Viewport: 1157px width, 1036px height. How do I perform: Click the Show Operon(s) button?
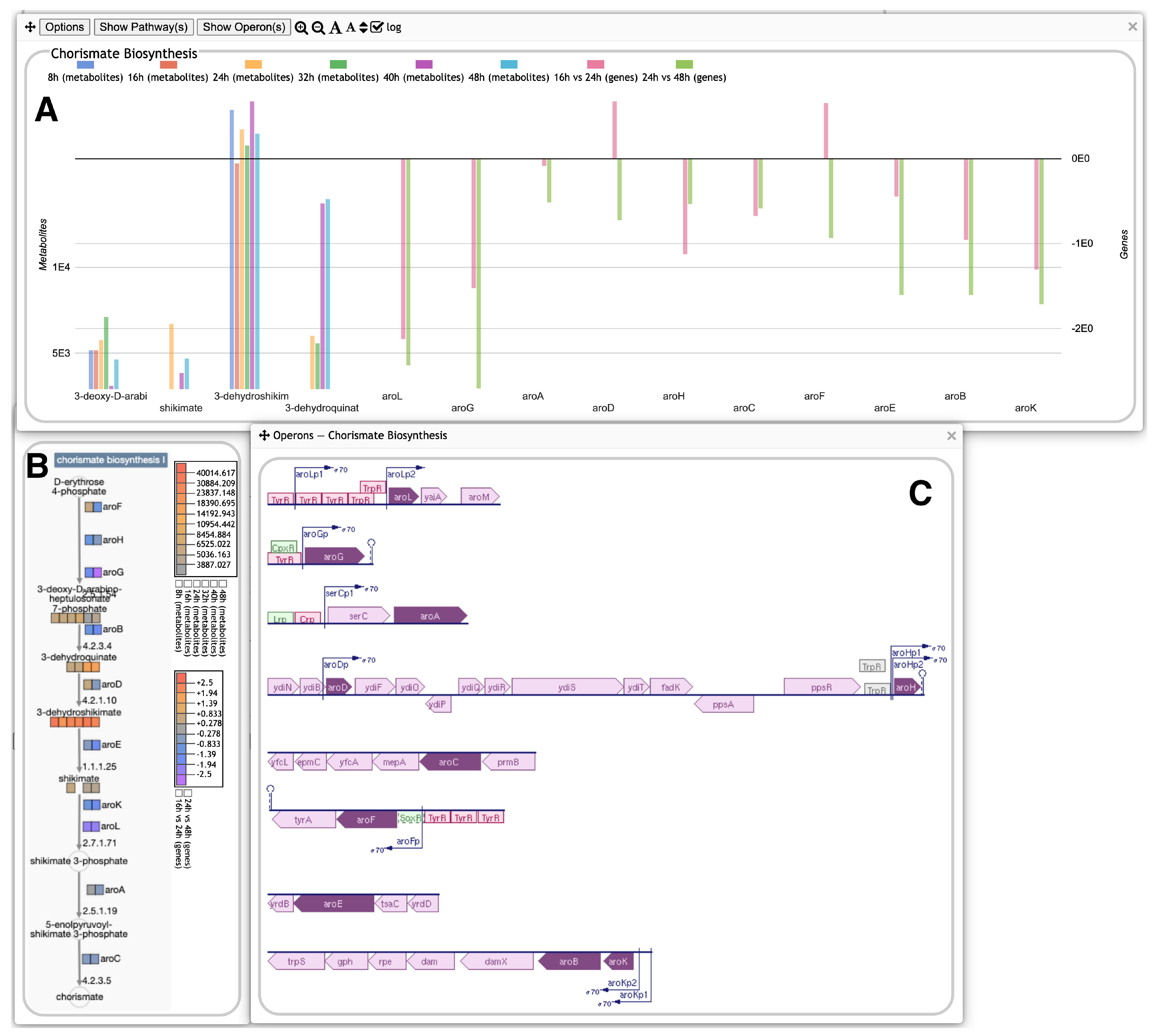point(244,27)
